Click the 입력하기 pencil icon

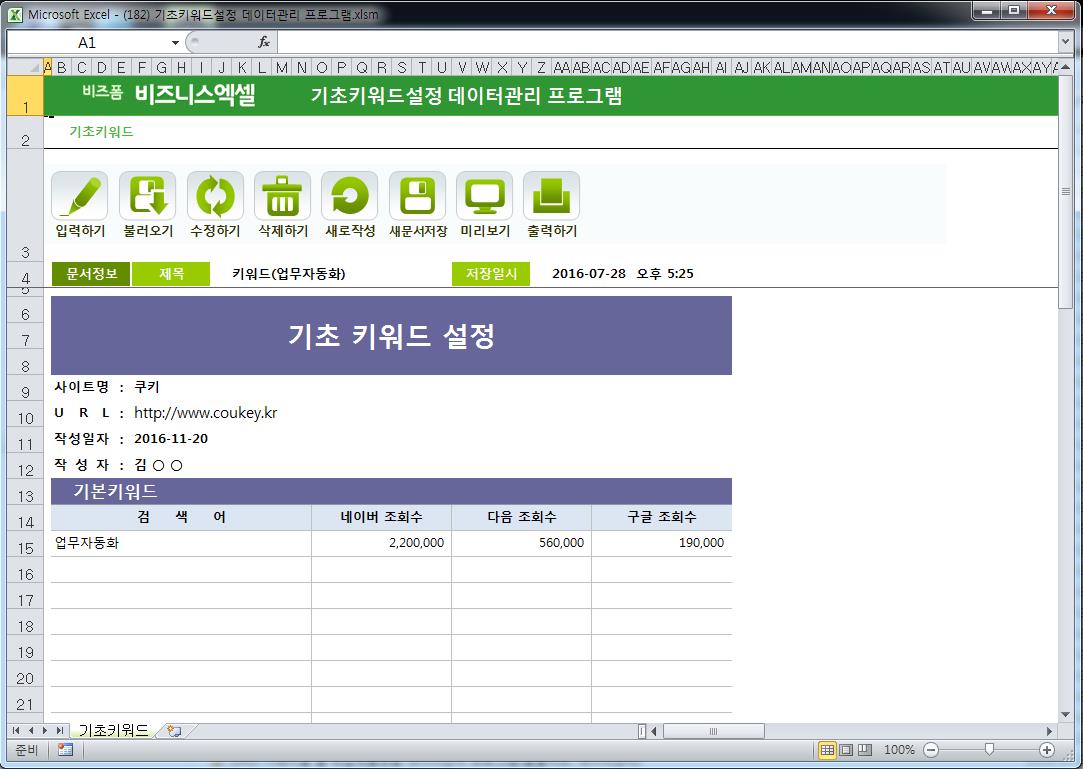79,196
